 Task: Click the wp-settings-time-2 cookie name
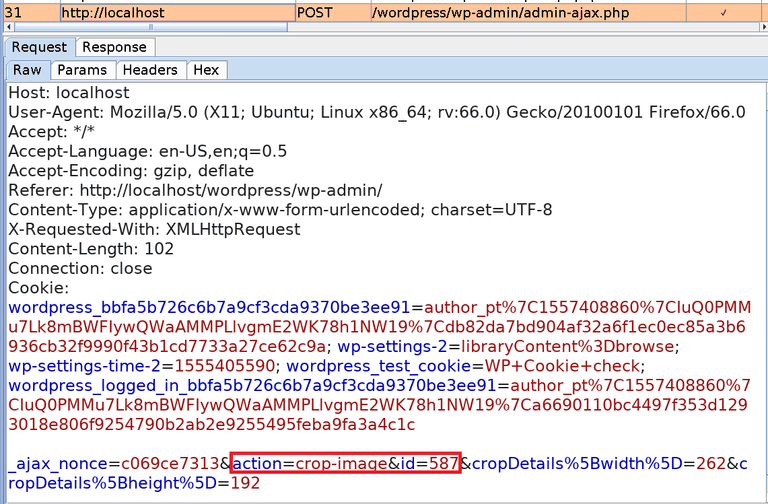[84, 366]
